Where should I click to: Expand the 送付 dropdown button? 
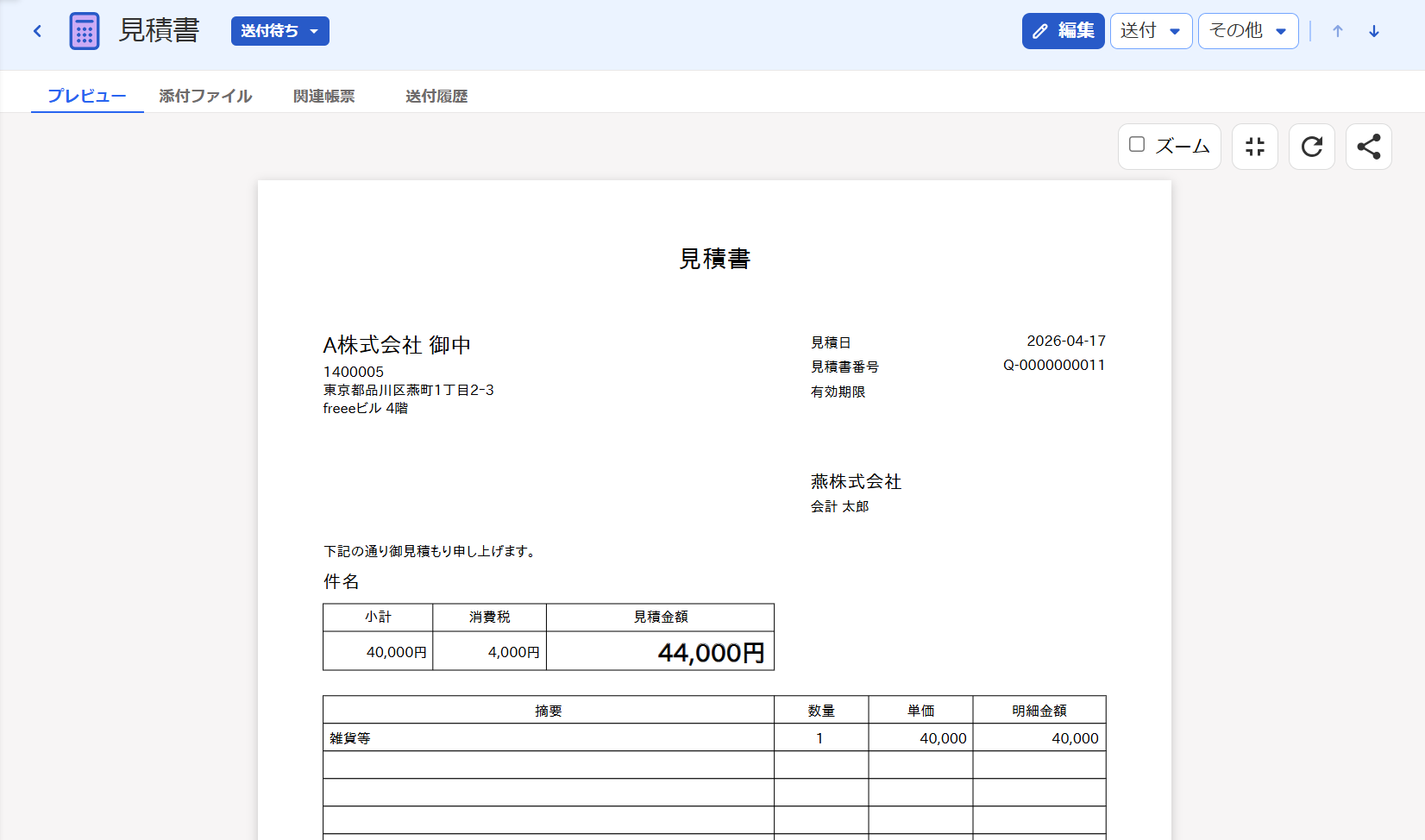click(1151, 31)
